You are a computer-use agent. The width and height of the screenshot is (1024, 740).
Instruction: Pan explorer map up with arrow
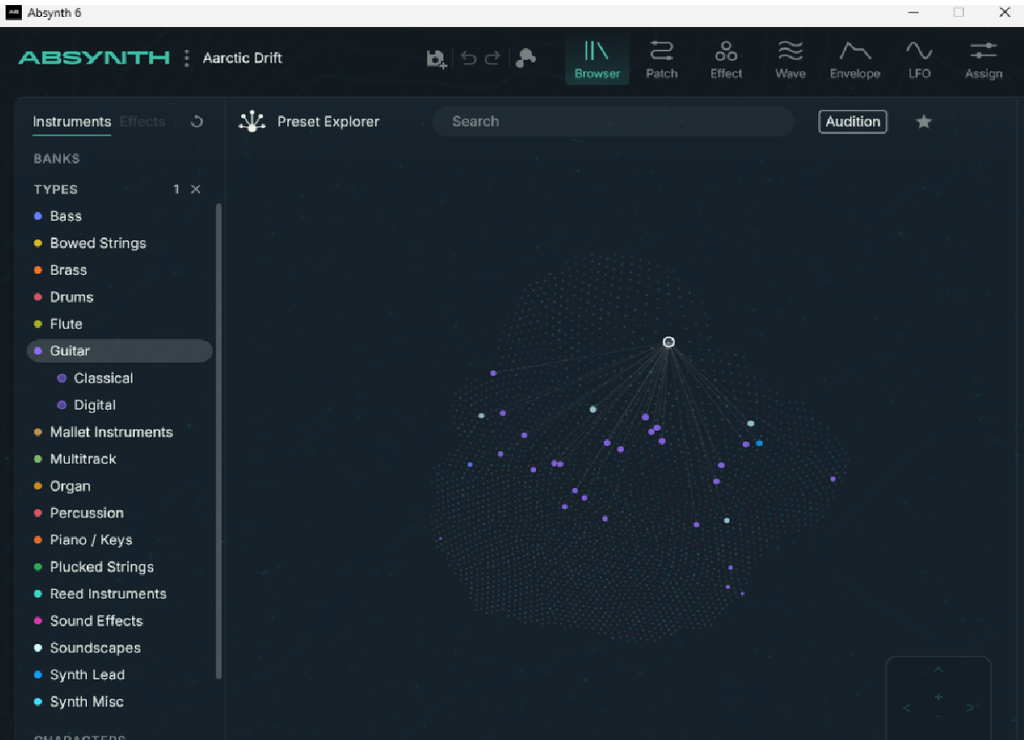938,670
